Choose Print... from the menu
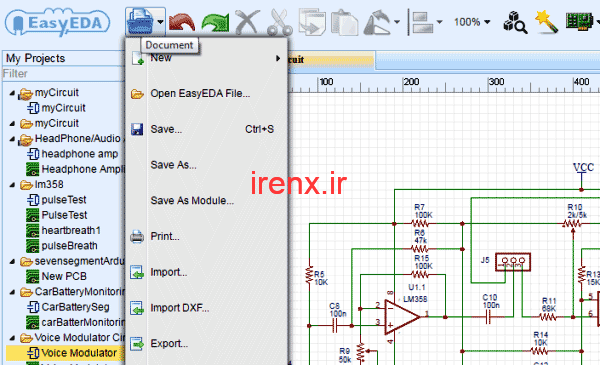Image resolution: width=600 pixels, height=365 pixels. 207,236
